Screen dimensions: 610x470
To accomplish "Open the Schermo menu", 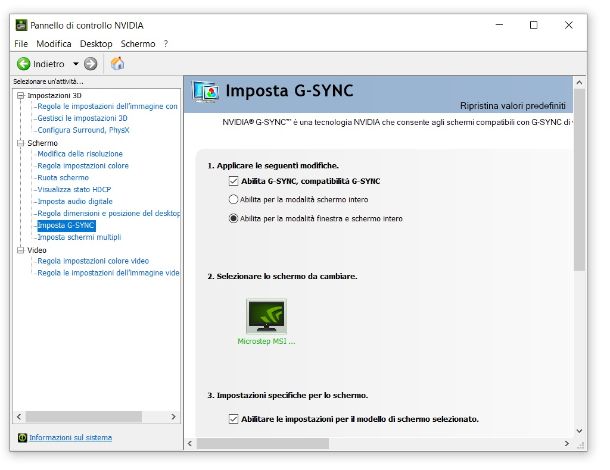I will point(138,44).
